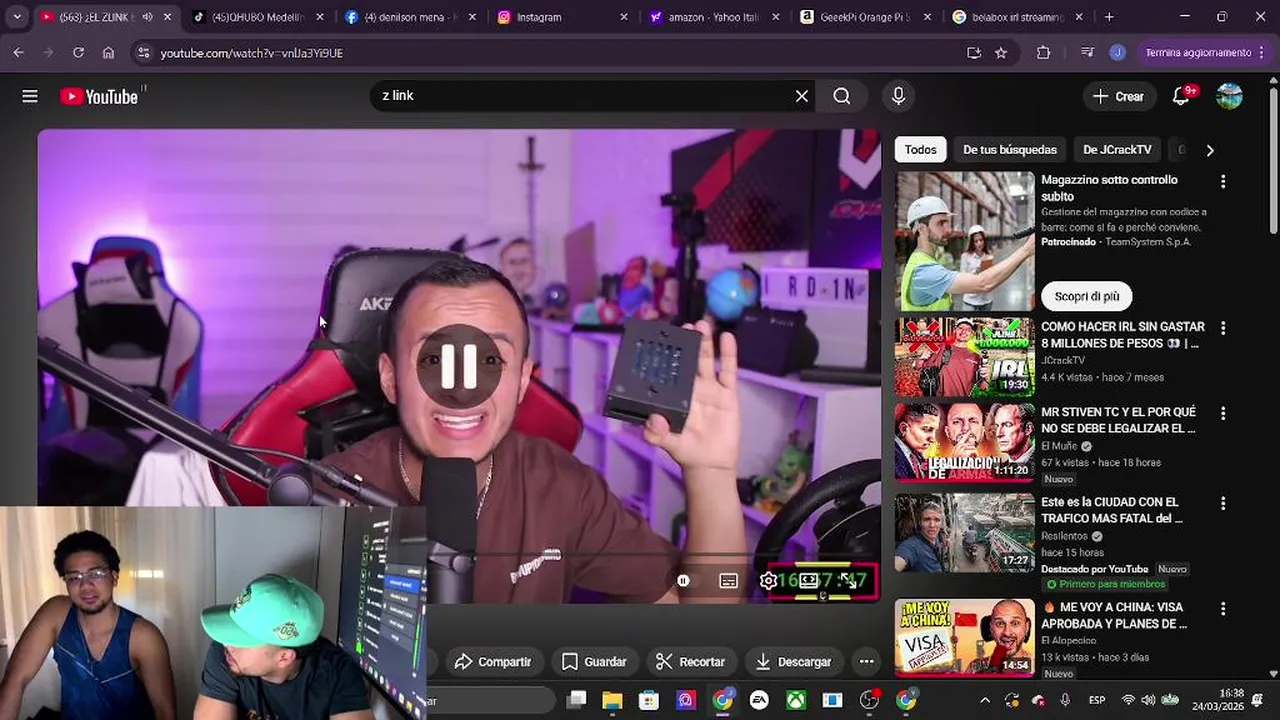Switch to the QHUBO Medellín TikTok tab
Viewport: 1280px width, 720px height.
tap(258, 17)
